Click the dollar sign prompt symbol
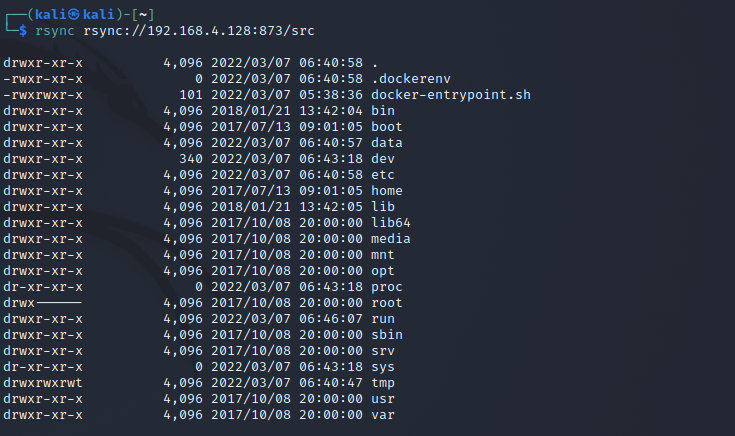This screenshot has width=735, height=436. [22, 31]
